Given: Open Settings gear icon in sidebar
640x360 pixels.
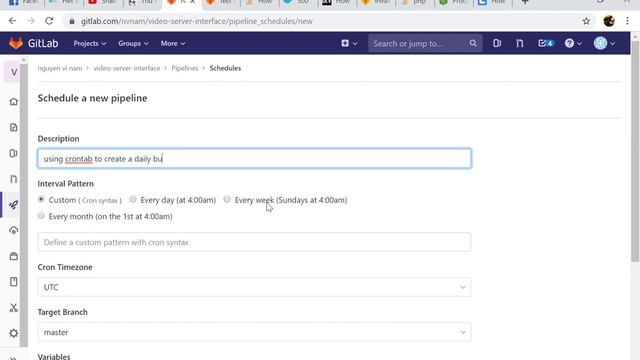Looking at the screenshot, I should coord(13,333).
